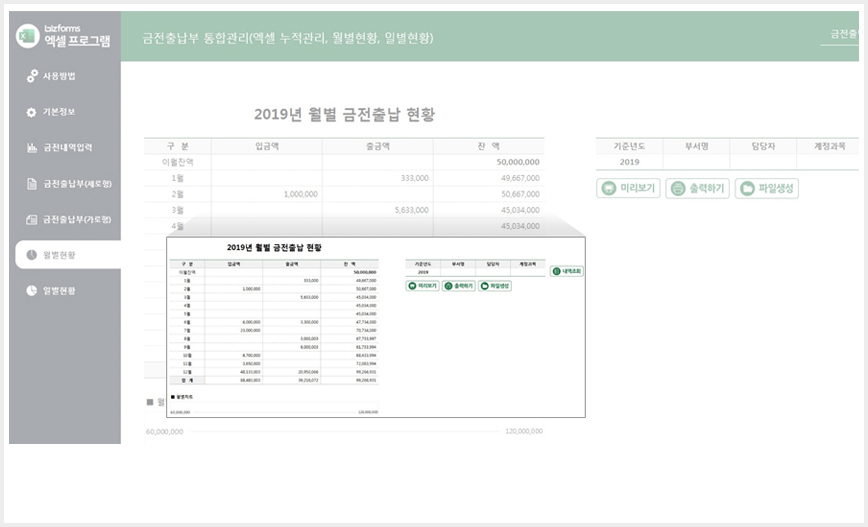Click the 부서명 column header
Image resolution: width=868 pixels, height=527 pixels.
(x=696, y=146)
